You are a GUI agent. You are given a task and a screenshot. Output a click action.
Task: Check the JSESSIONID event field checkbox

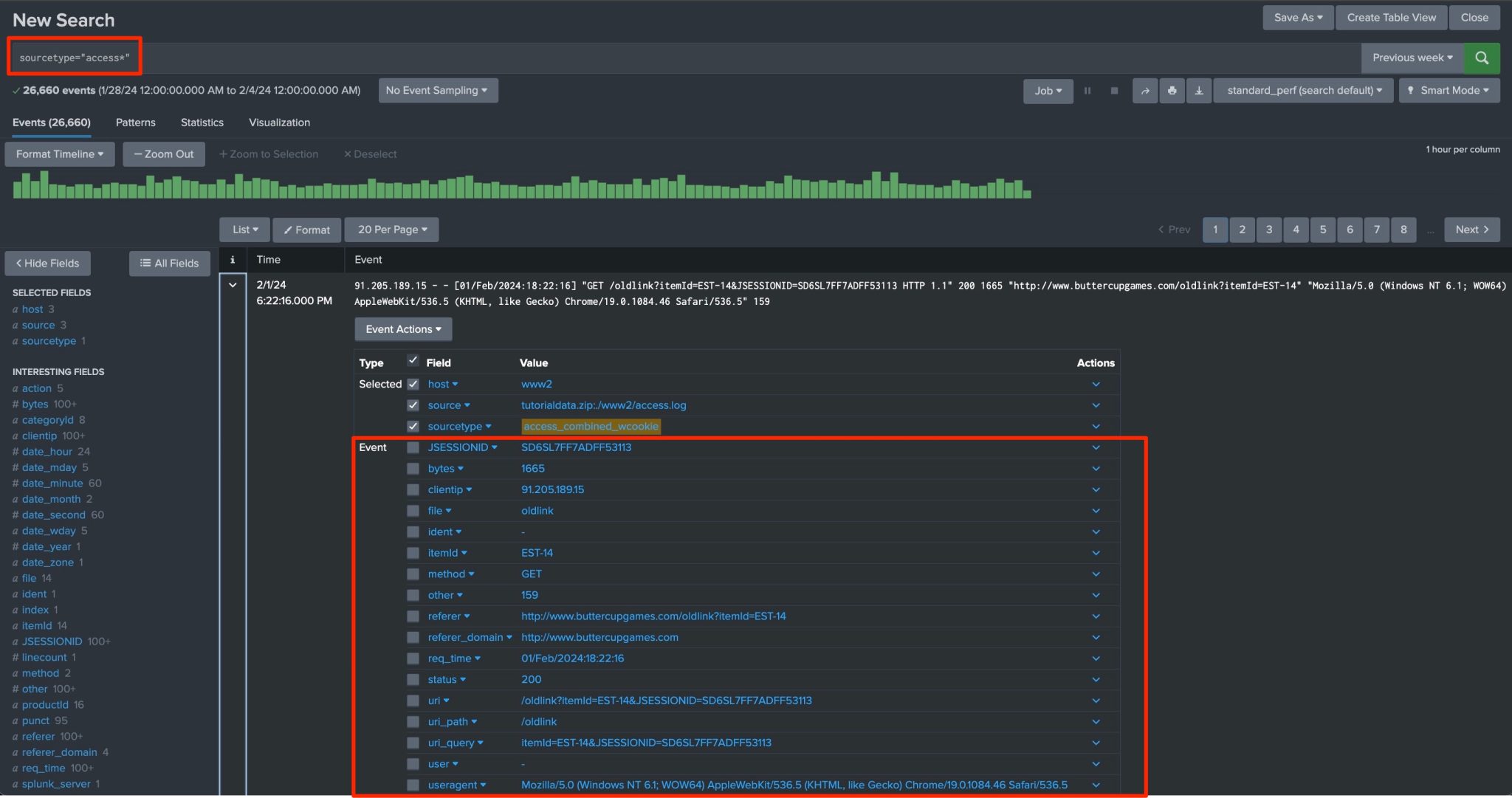[413, 447]
